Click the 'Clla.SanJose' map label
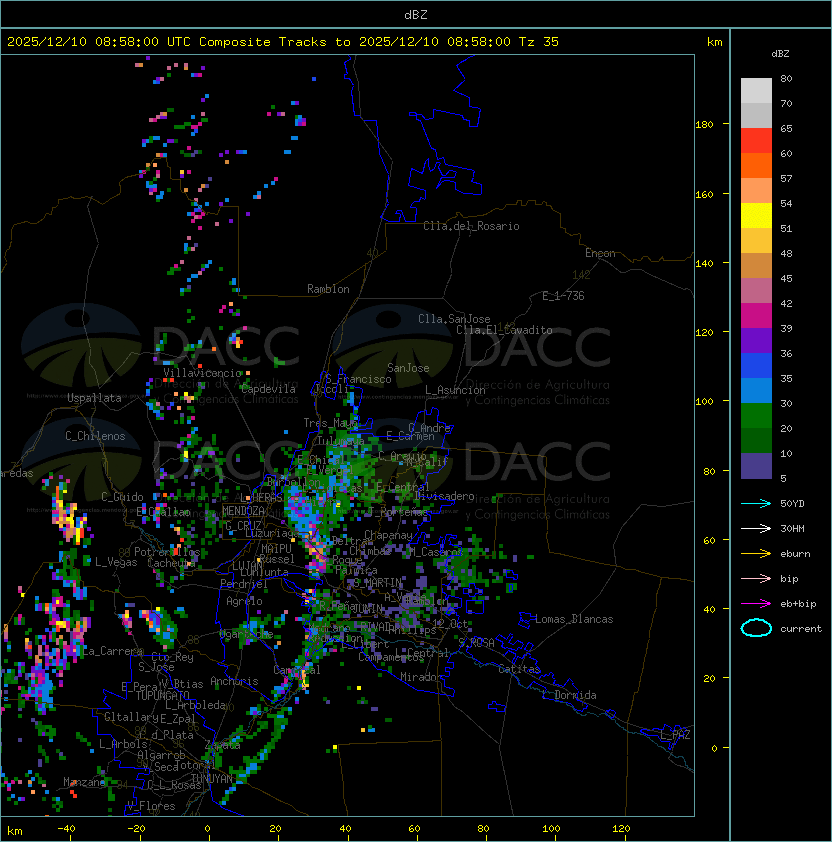832x842 pixels. coord(454,319)
